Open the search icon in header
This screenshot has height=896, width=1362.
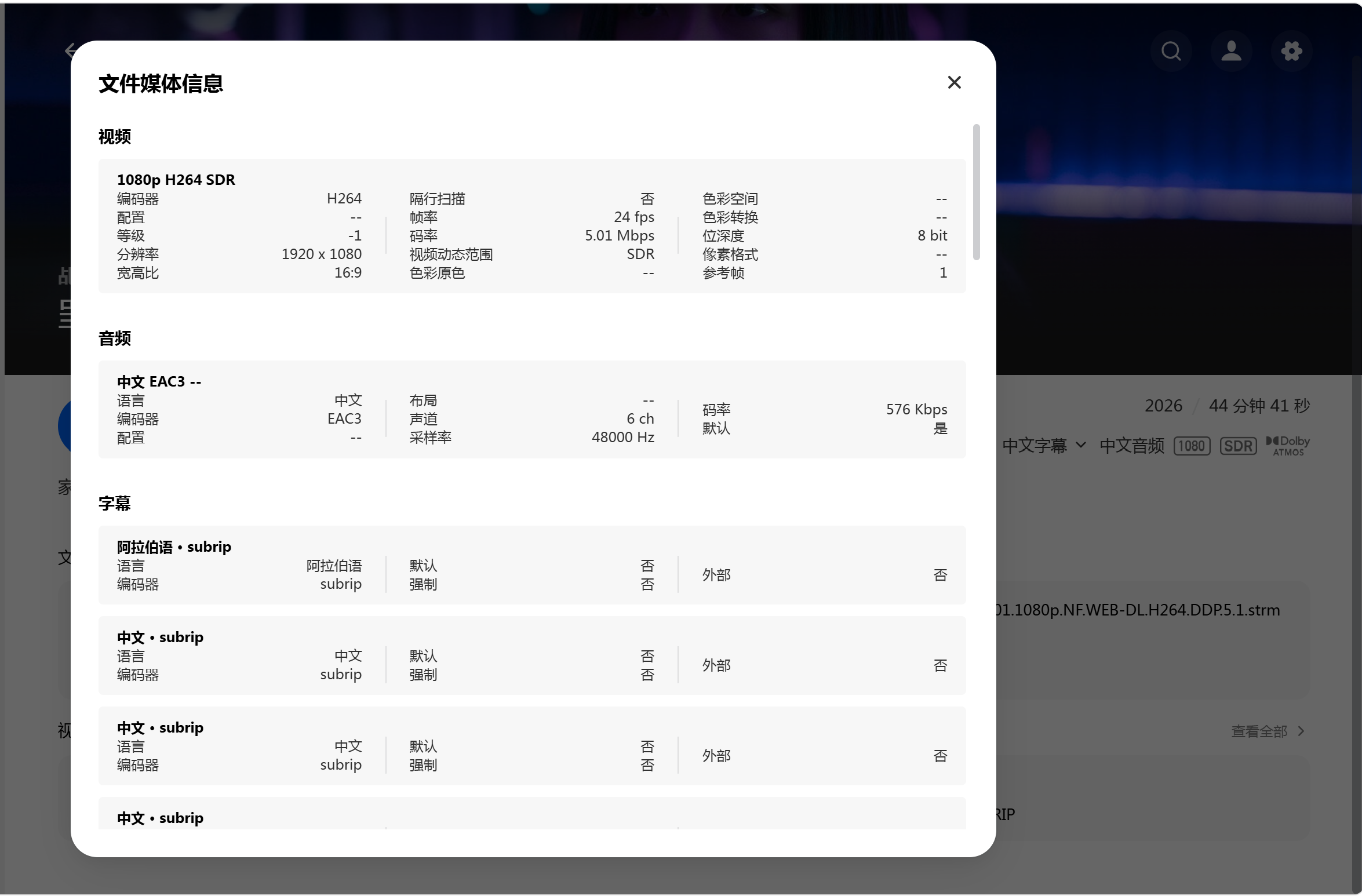[x=1171, y=51]
